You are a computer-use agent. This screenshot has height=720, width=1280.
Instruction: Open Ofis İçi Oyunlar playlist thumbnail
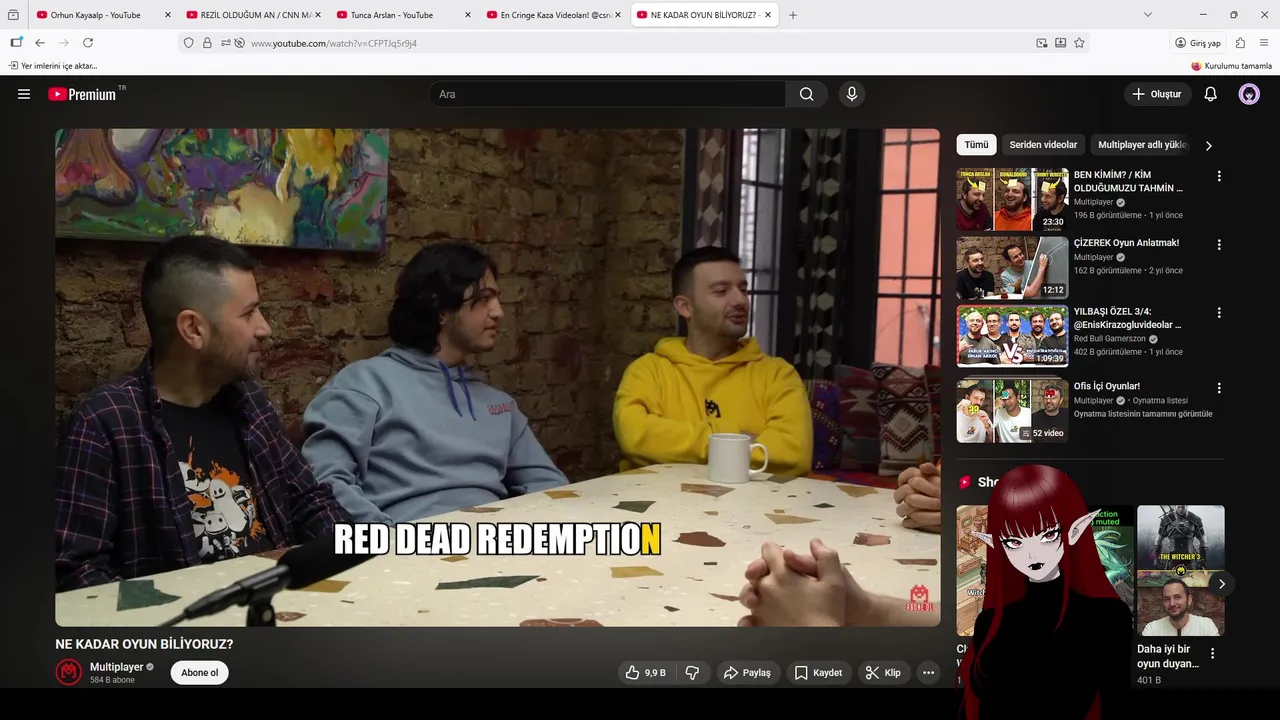pyautogui.click(x=1012, y=410)
